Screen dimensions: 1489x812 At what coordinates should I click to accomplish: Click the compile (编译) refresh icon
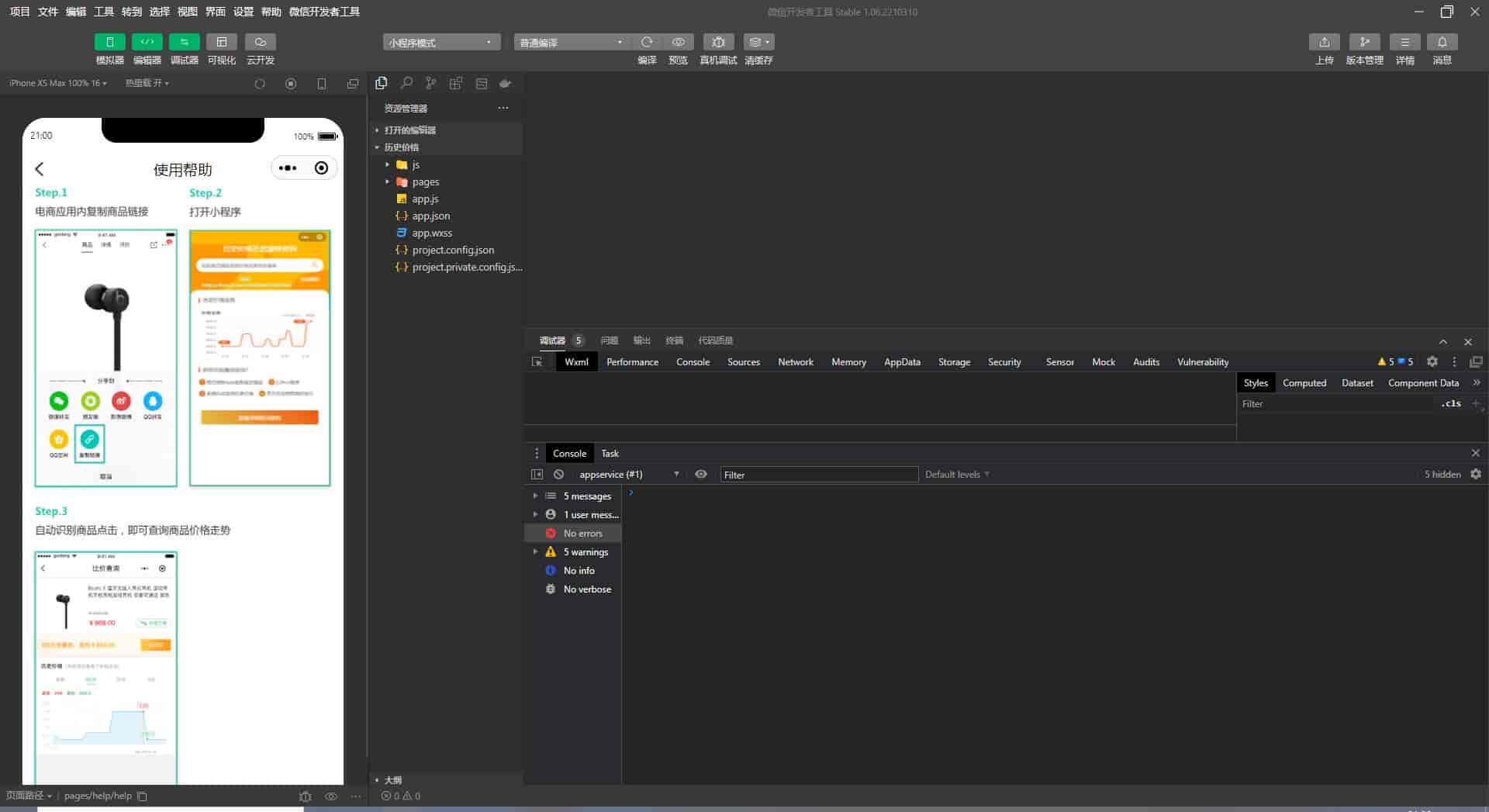click(647, 42)
